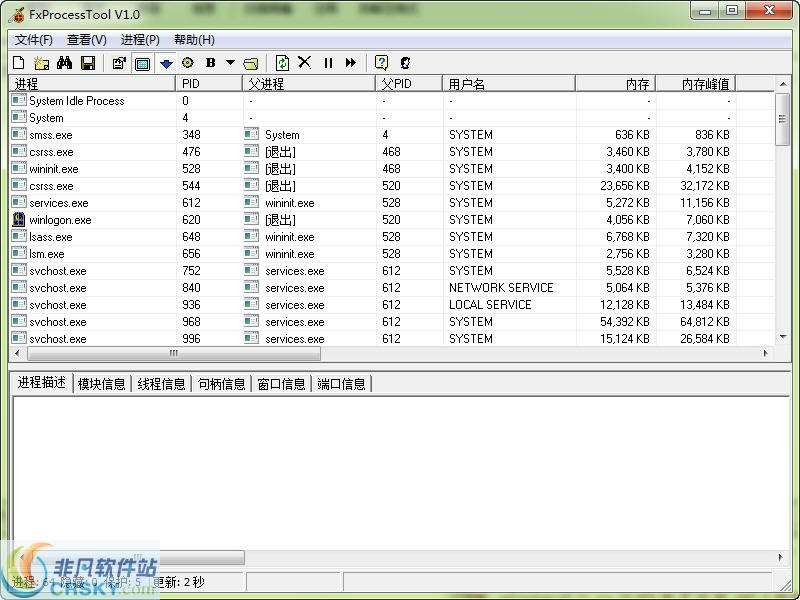This screenshot has width=800, height=600.
Task: Toggle the Pause refresh toolbar button
Action: [327, 62]
